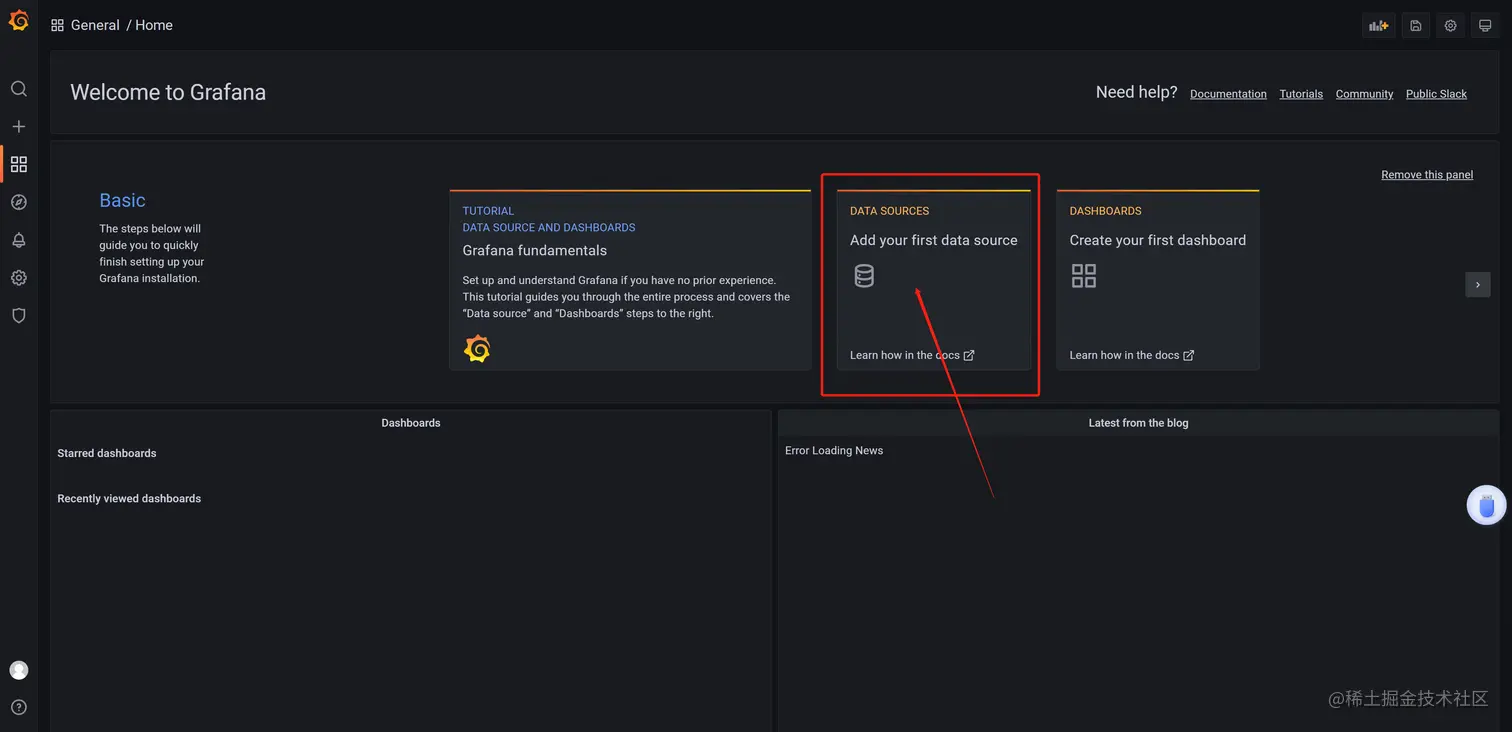The image size is (1512, 732).
Task: Open the Public Slack link
Action: click(x=1436, y=94)
